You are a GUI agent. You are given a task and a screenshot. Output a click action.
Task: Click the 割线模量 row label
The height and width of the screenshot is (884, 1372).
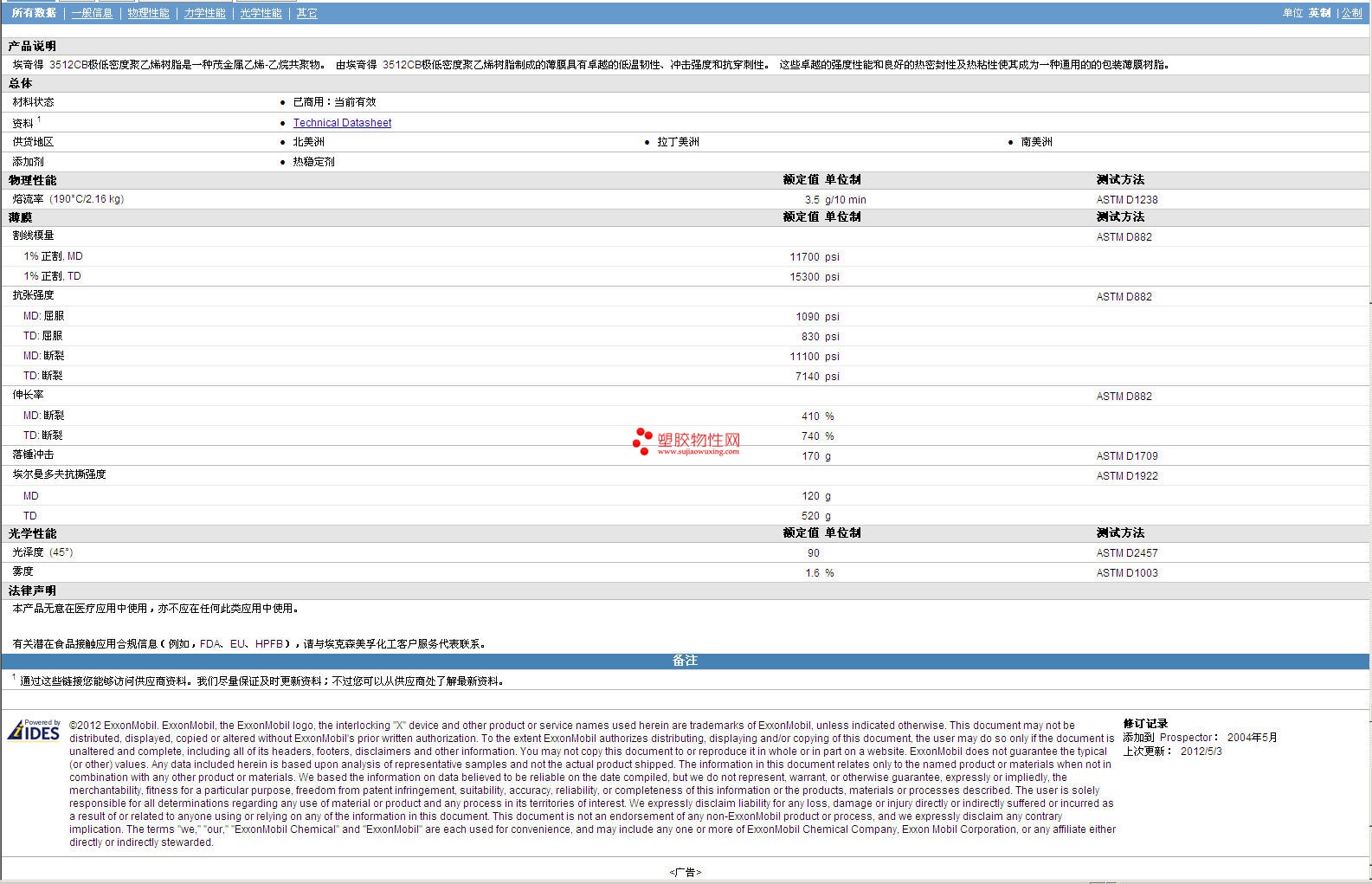[x=33, y=236]
